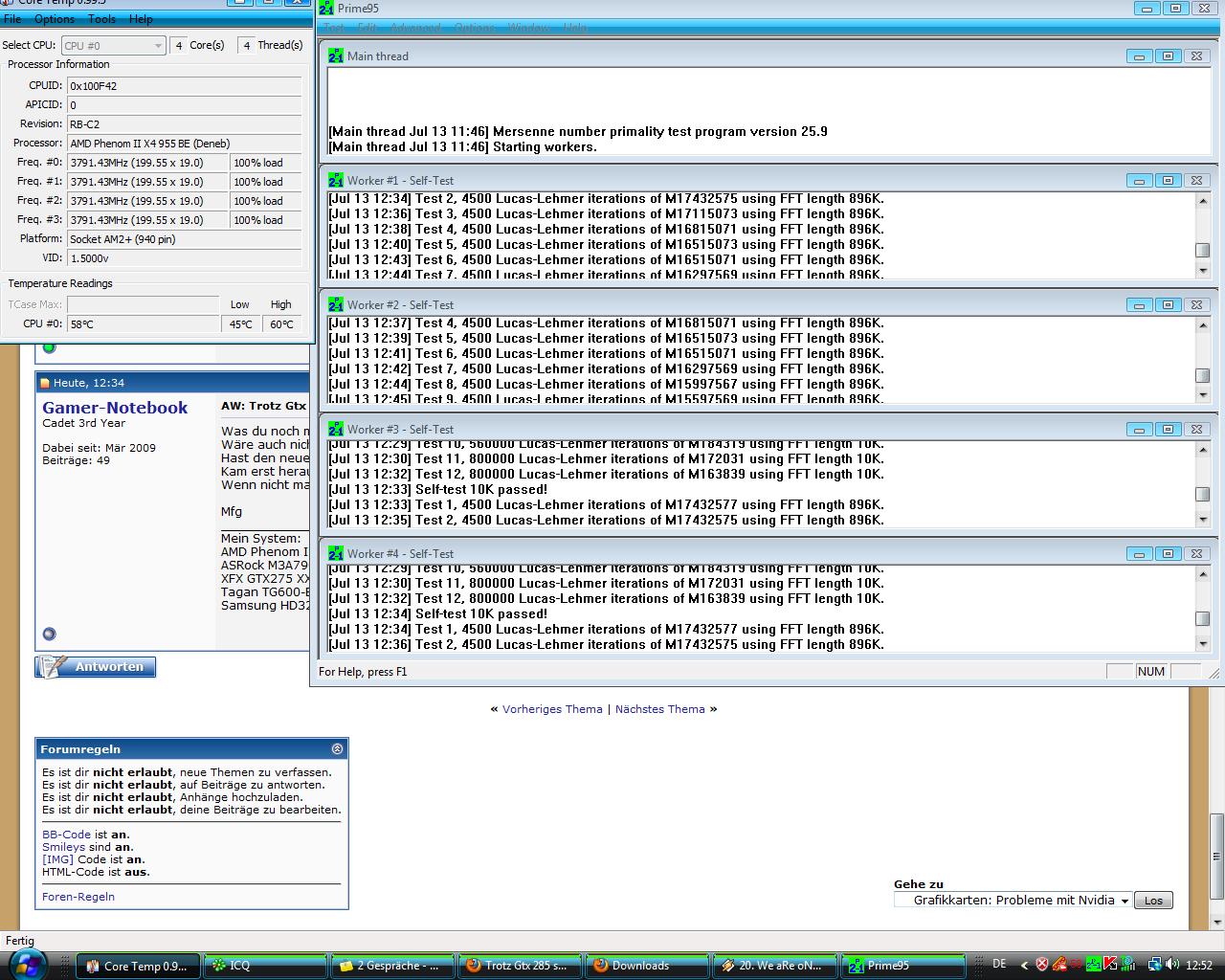Viewport: 1225px width, 980px height.
Task: Collapse the Forumregeln box
Action: pos(337,748)
